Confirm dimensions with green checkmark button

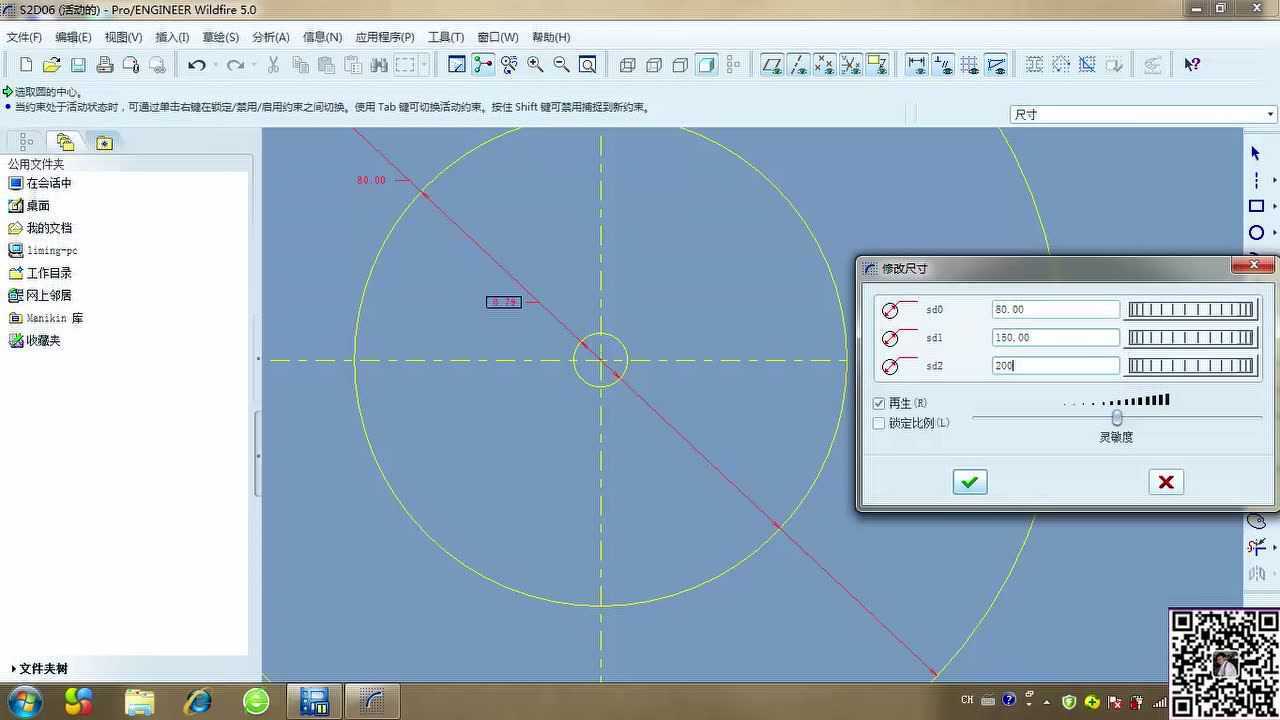[969, 482]
